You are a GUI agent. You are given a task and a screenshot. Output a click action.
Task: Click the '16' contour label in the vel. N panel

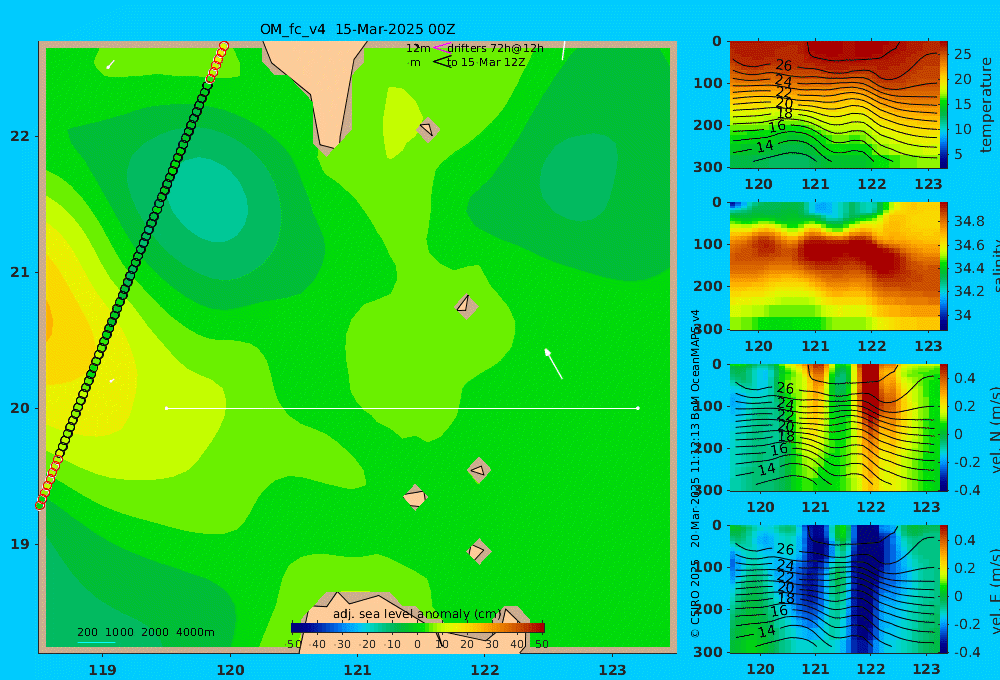[779, 449]
